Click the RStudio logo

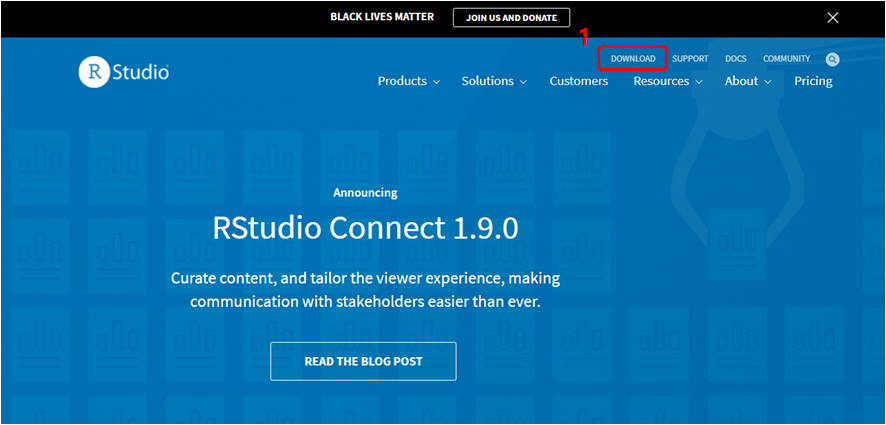(124, 72)
